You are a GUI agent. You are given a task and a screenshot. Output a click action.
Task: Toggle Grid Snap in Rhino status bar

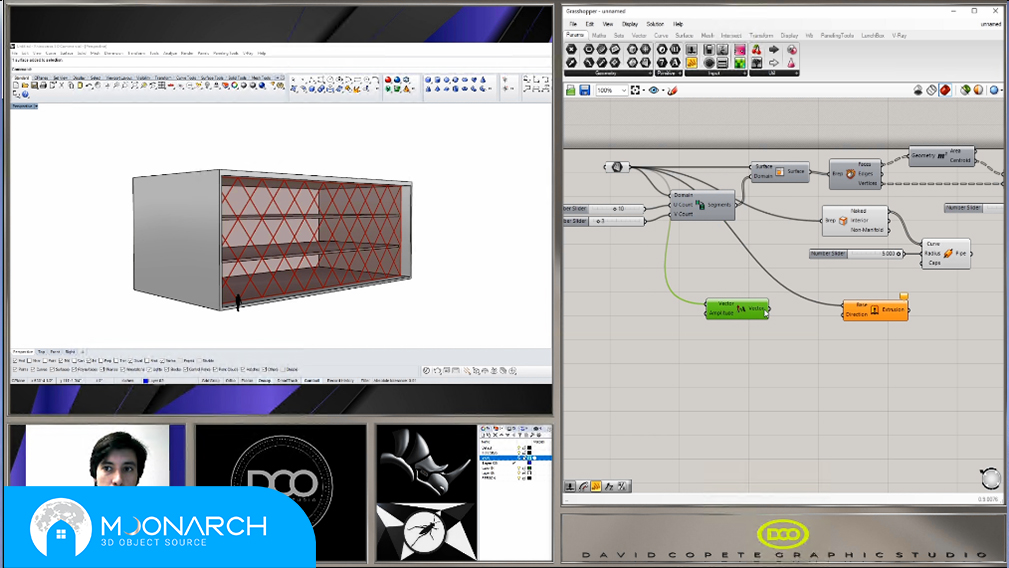pyautogui.click(x=211, y=380)
